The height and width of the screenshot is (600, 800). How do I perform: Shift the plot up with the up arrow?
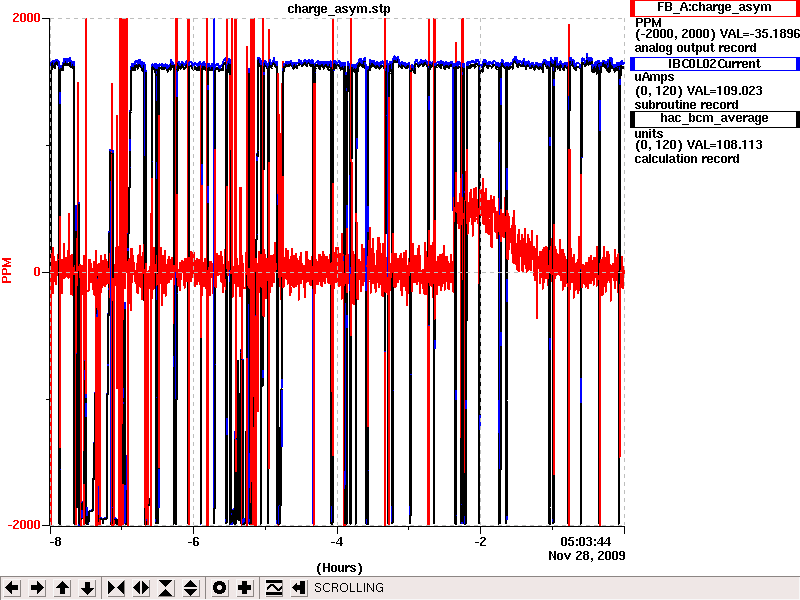(x=62, y=588)
